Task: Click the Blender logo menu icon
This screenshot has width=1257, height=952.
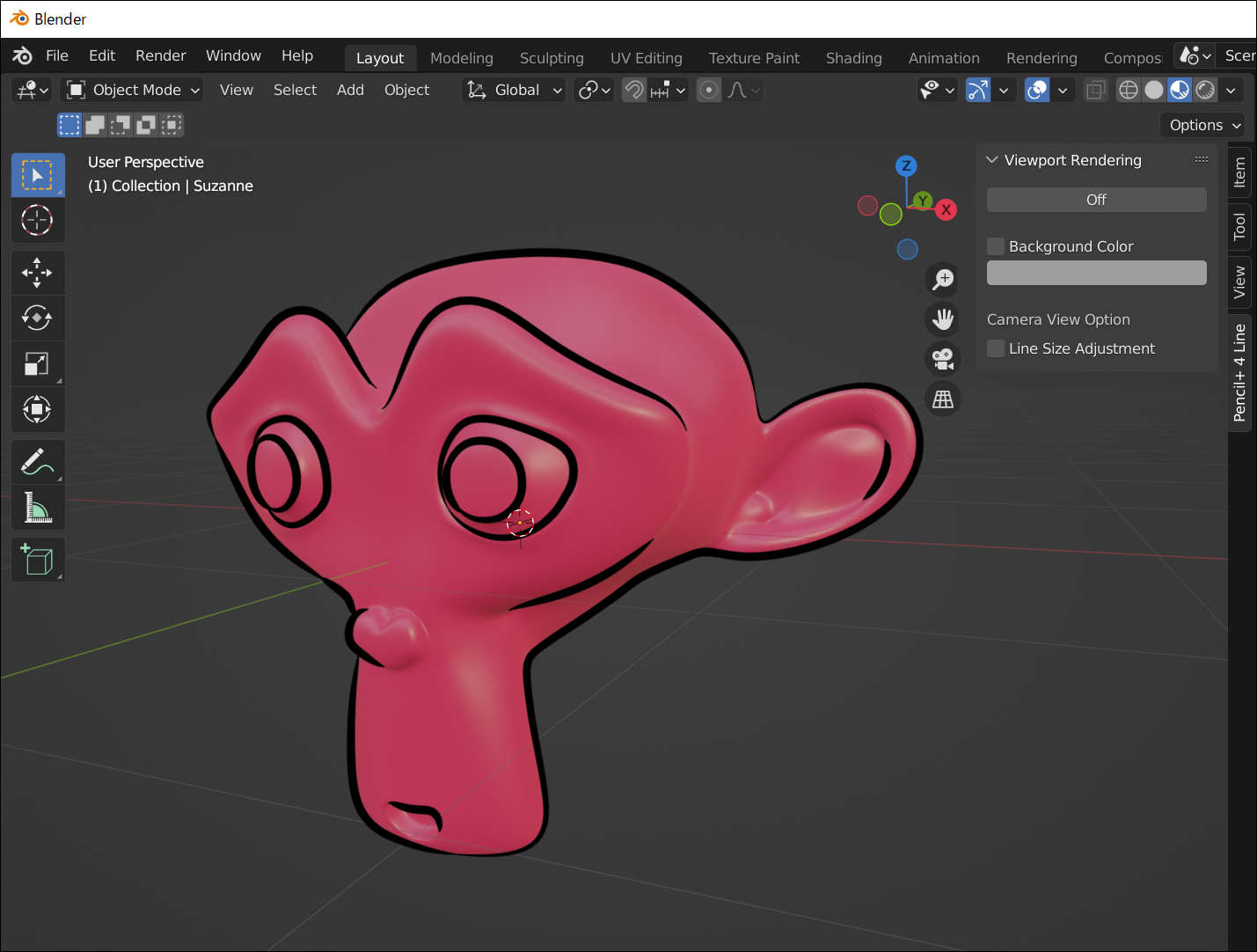Action: [23, 55]
